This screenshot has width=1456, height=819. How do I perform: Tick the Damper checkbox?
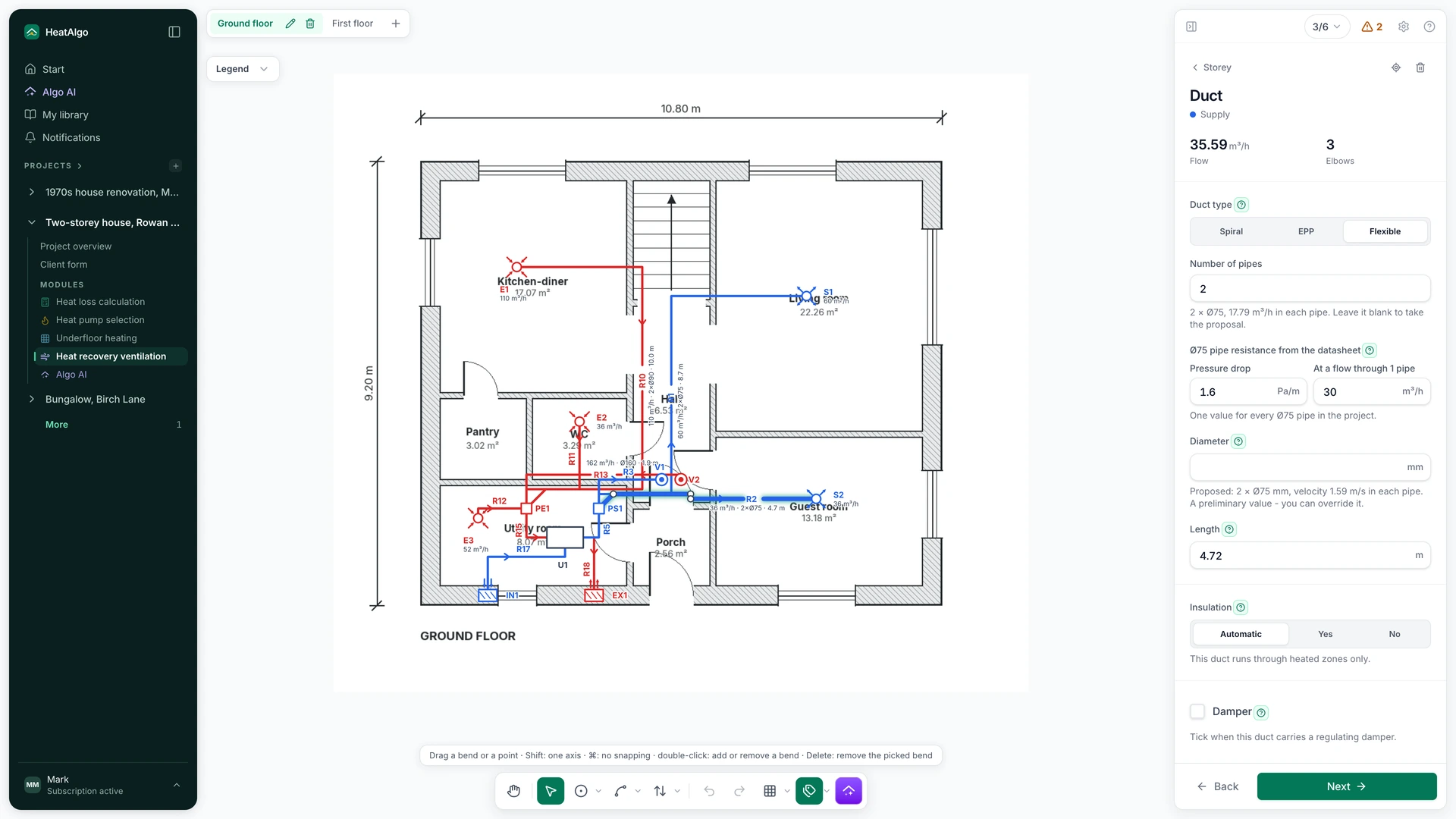tap(1197, 711)
